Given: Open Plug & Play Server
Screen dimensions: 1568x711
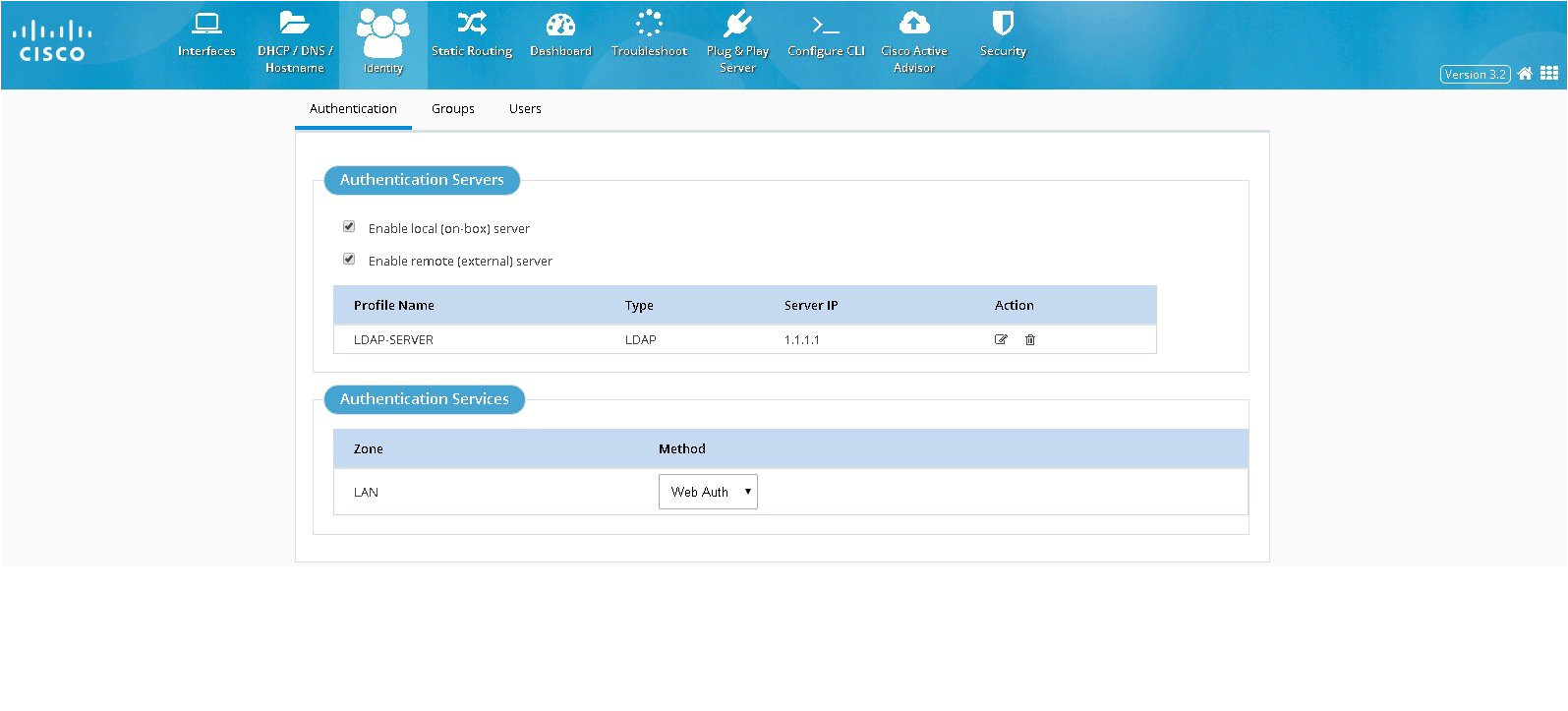Looking at the screenshot, I should (x=737, y=41).
